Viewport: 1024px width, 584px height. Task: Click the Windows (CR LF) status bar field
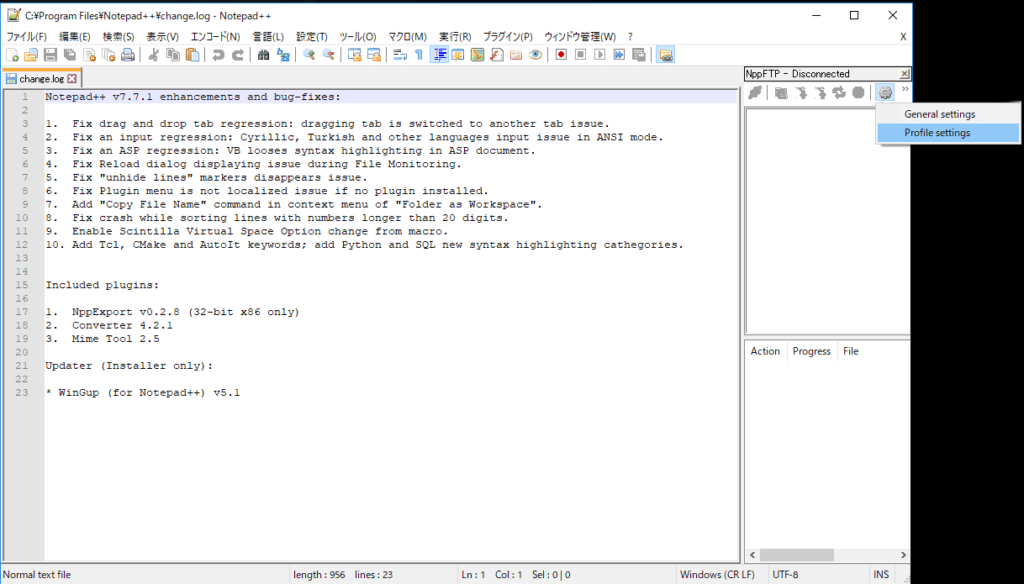point(717,575)
